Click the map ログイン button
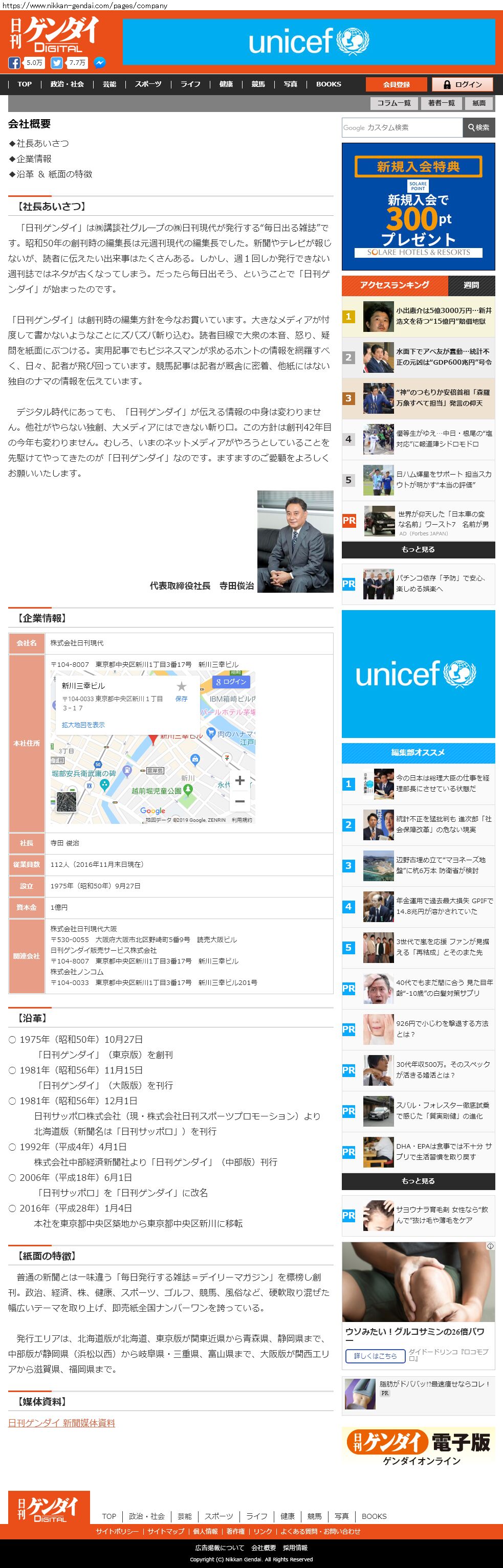This screenshot has height=1568, width=503. pos(231,682)
